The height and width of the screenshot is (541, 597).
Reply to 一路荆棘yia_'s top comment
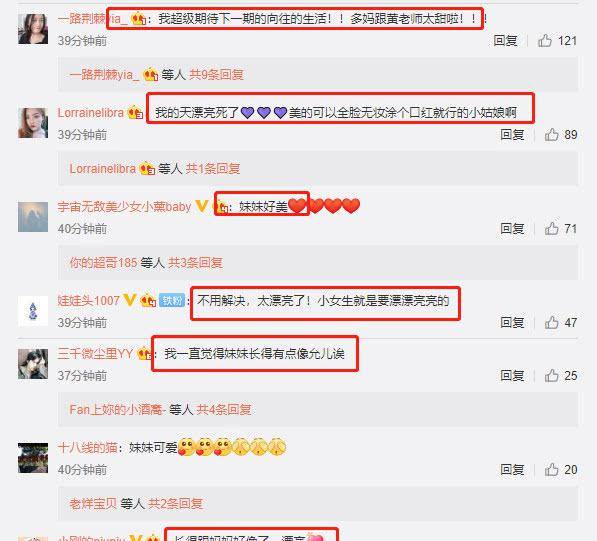505,40
